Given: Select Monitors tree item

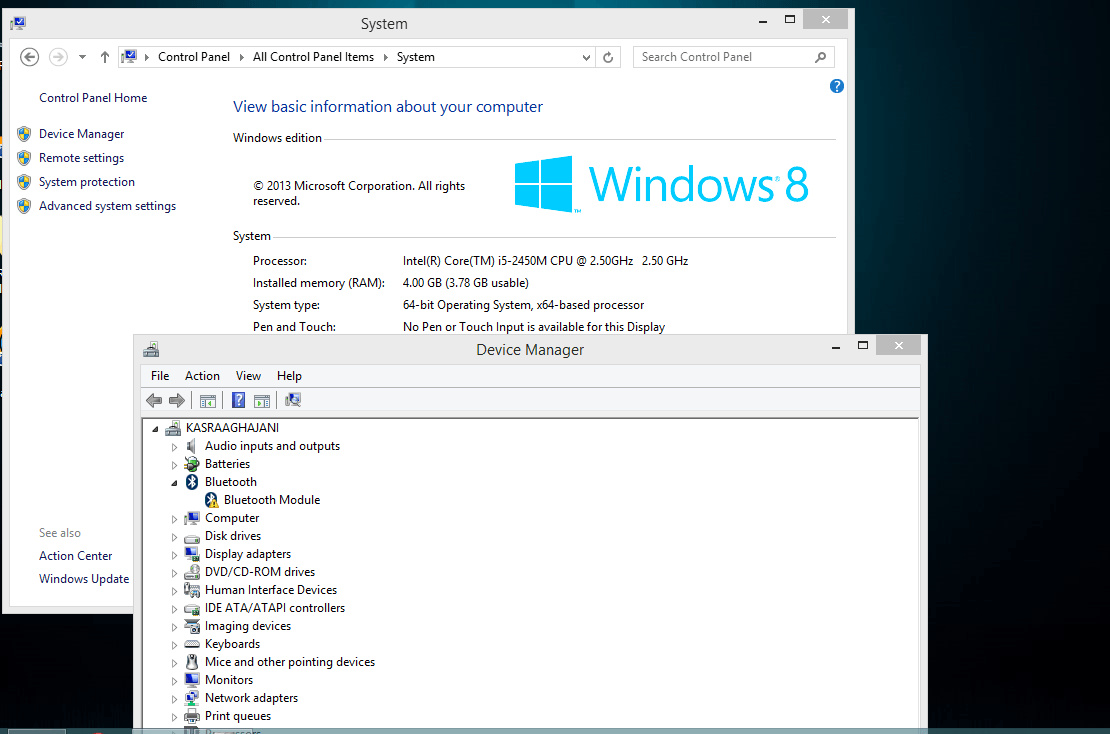Looking at the screenshot, I should [229, 679].
